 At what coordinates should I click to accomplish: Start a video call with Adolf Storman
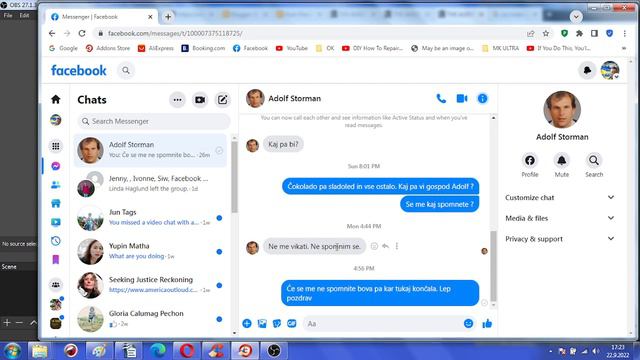[x=462, y=98]
